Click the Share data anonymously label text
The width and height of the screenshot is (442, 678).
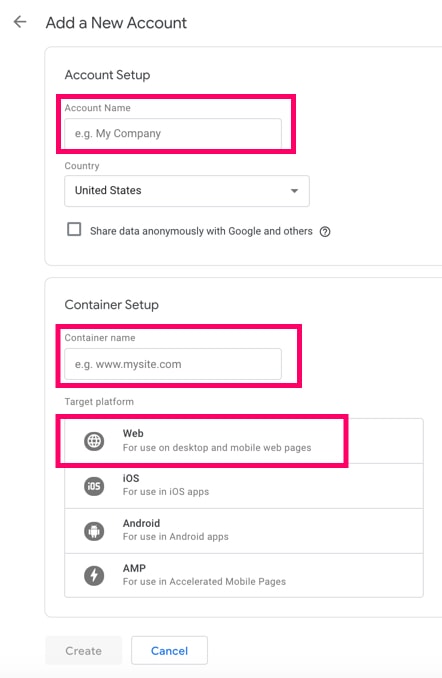201,231
